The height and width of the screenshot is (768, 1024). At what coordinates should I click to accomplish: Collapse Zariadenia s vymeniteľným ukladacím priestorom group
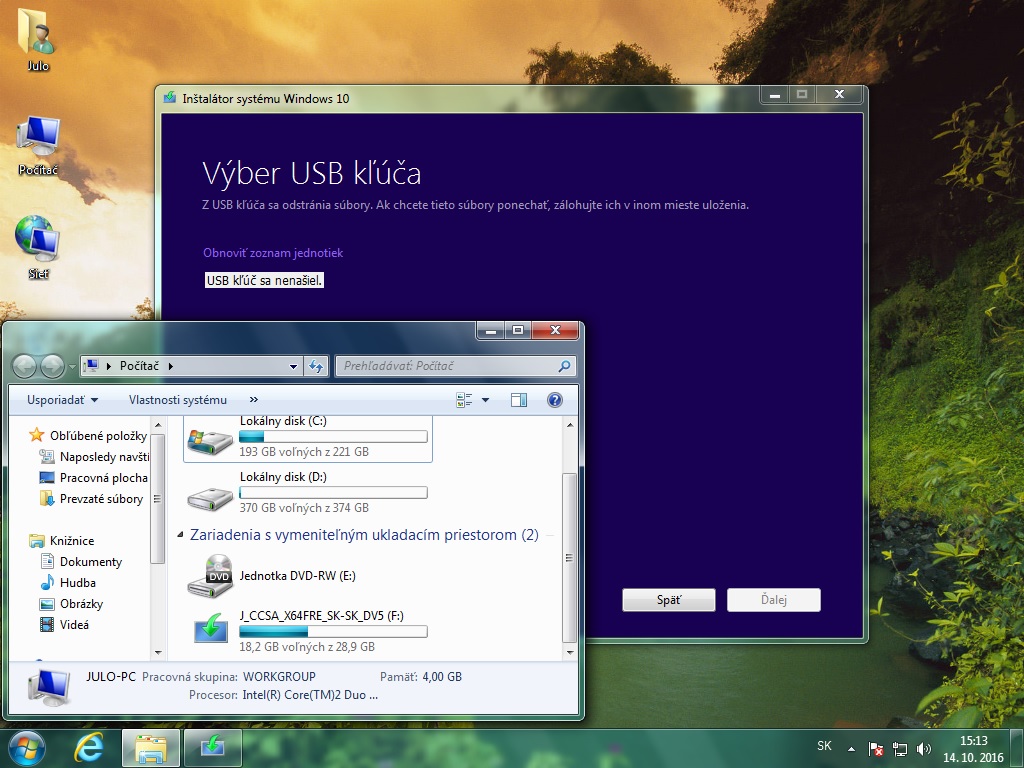coord(180,535)
